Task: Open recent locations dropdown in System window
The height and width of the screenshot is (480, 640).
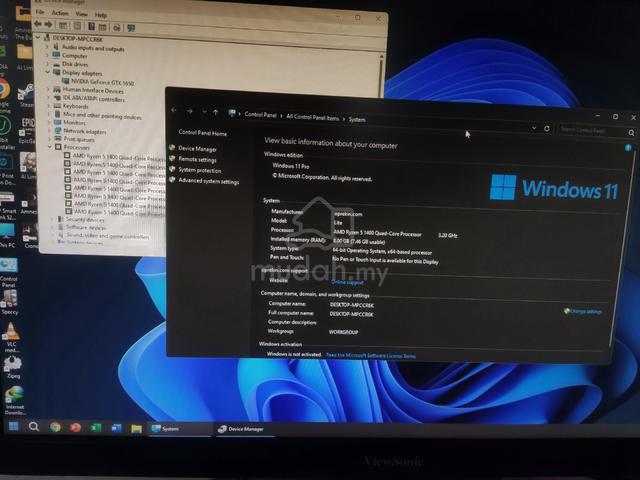Action: click(204, 111)
